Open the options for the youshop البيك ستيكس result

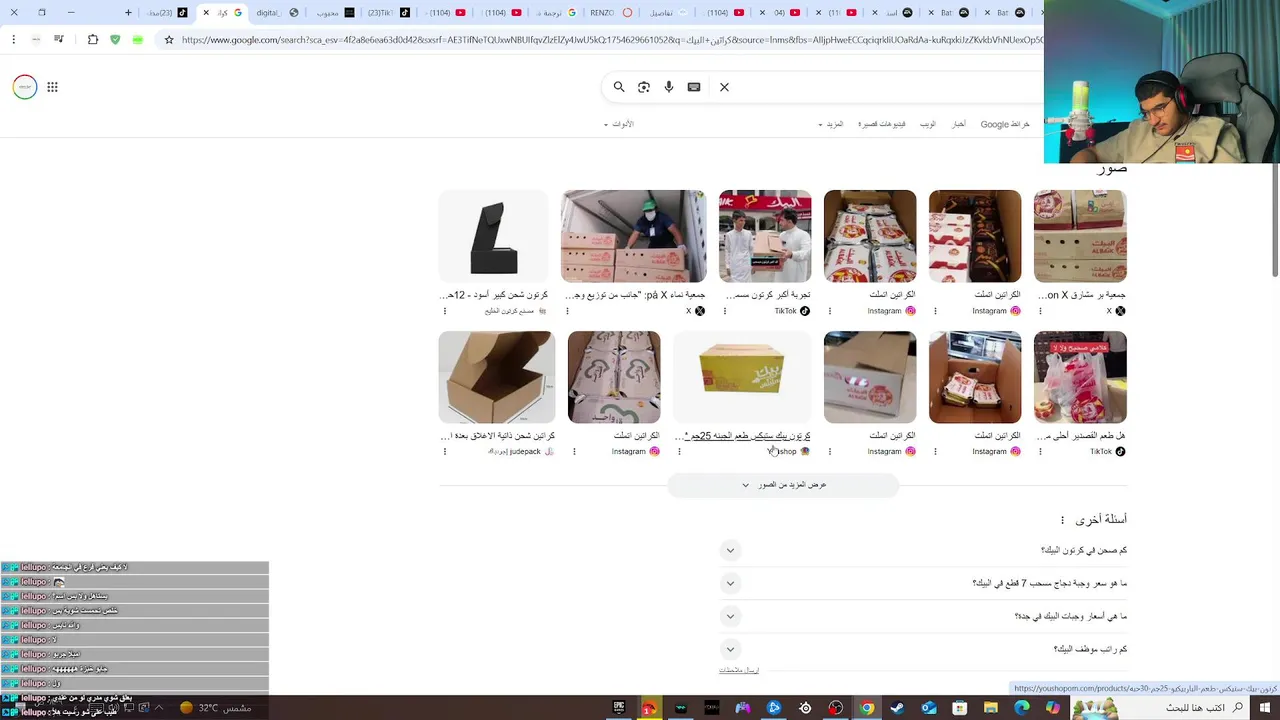pos(679,452)
